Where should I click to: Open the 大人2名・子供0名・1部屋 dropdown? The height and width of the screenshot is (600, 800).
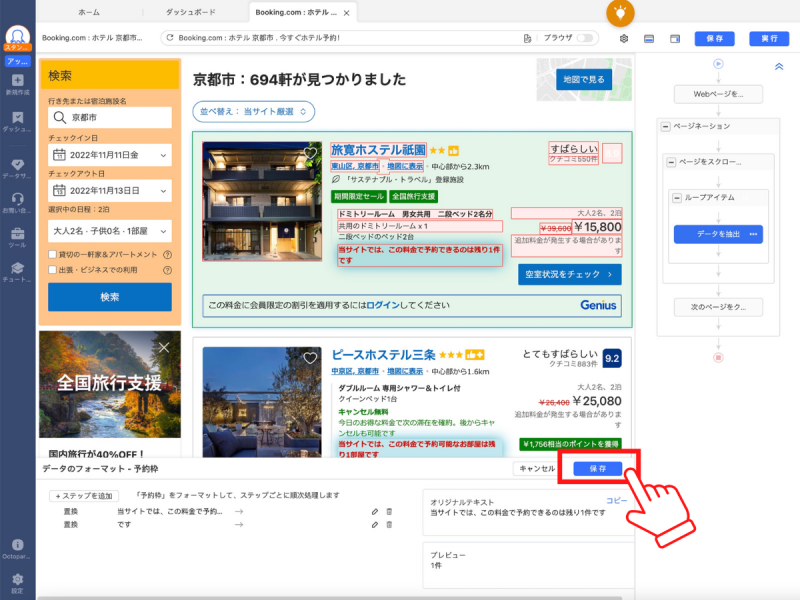pos(110,231)
